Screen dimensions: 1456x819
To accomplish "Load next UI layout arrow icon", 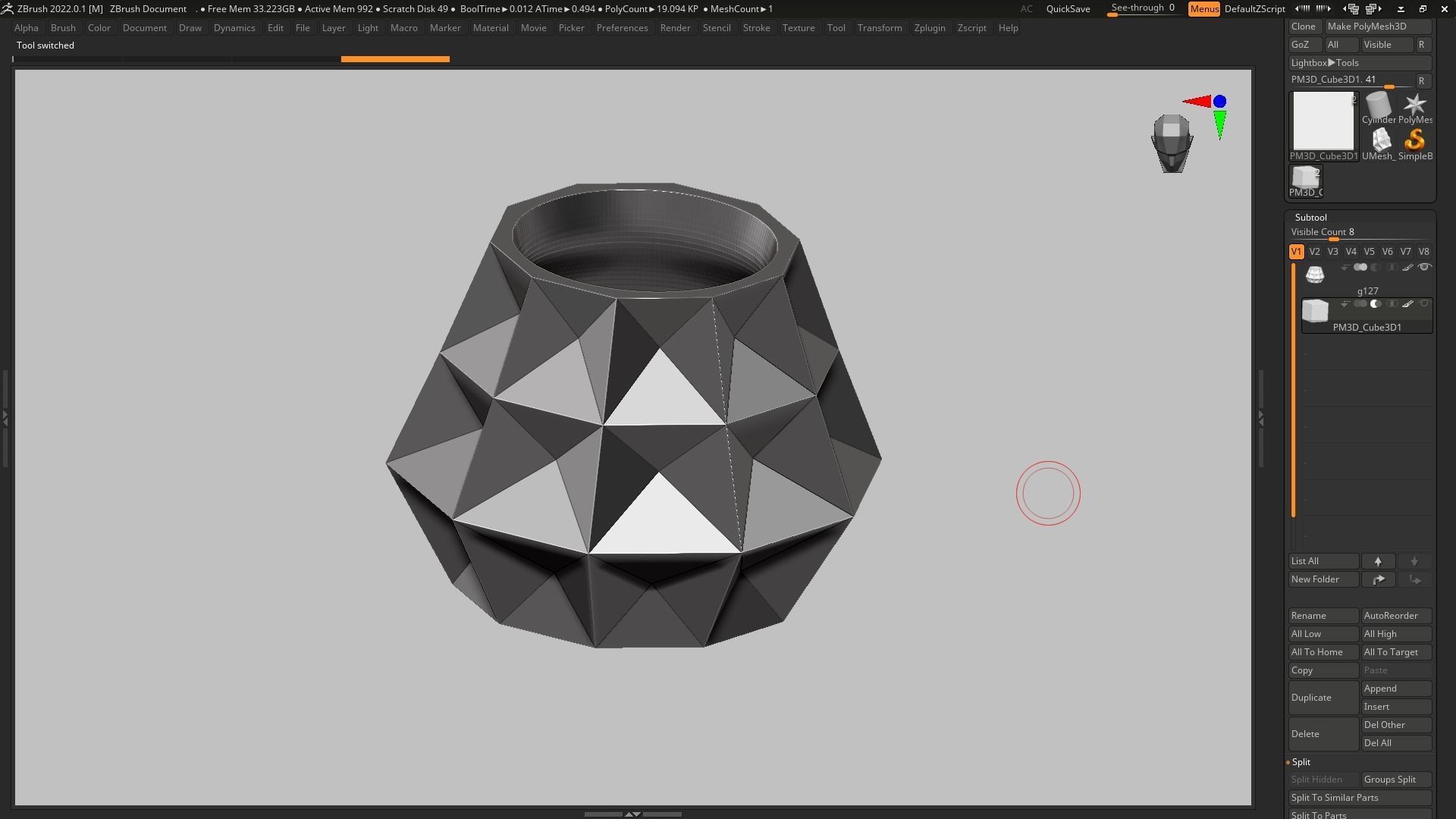I will [1373, 9].
